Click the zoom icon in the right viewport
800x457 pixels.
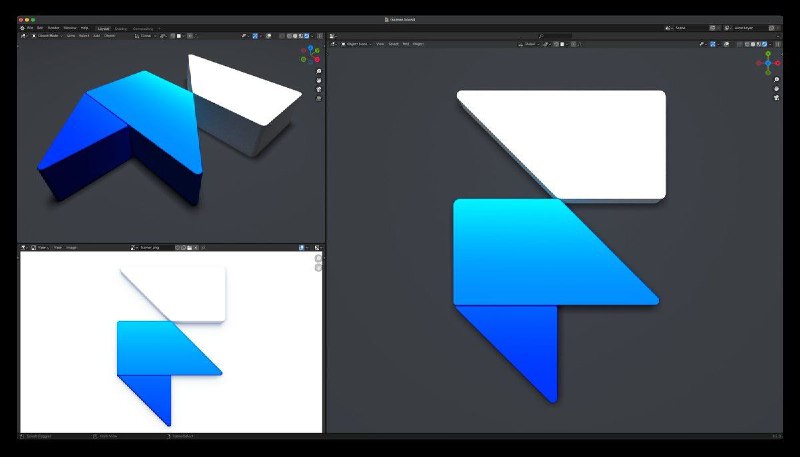(776, 80)
